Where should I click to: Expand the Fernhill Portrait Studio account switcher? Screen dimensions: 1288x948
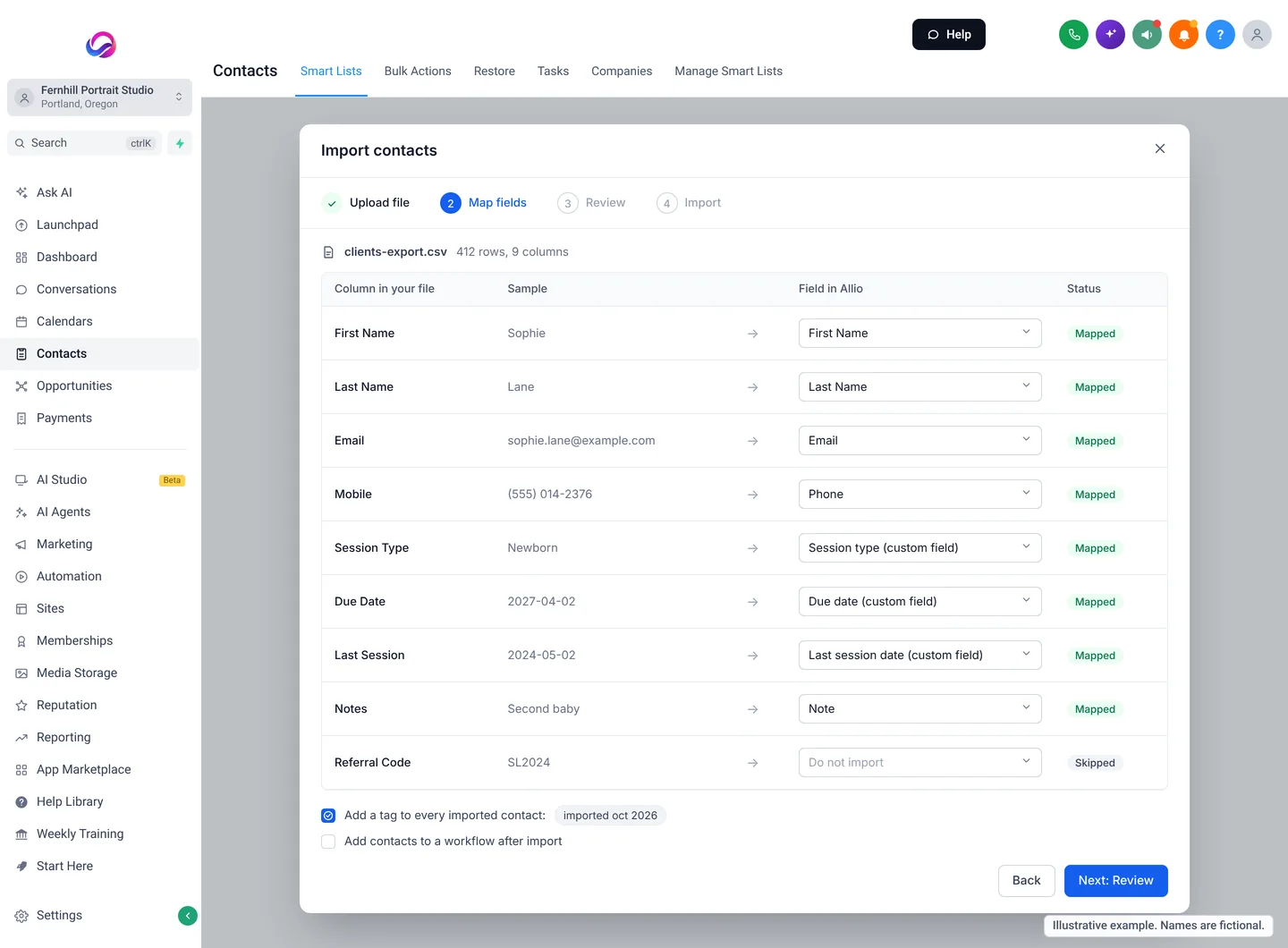pos(99,97)
